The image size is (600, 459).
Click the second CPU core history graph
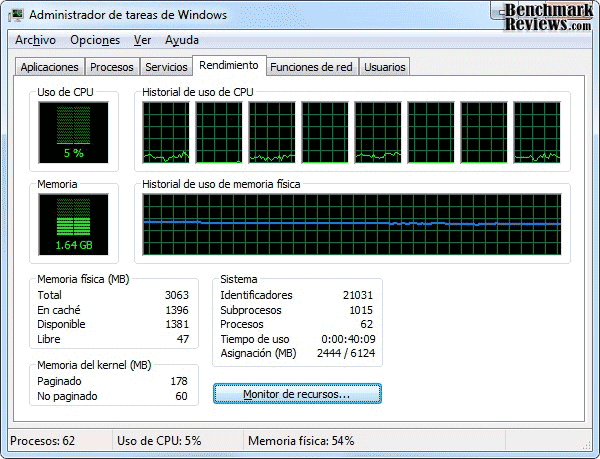point(219,132)
